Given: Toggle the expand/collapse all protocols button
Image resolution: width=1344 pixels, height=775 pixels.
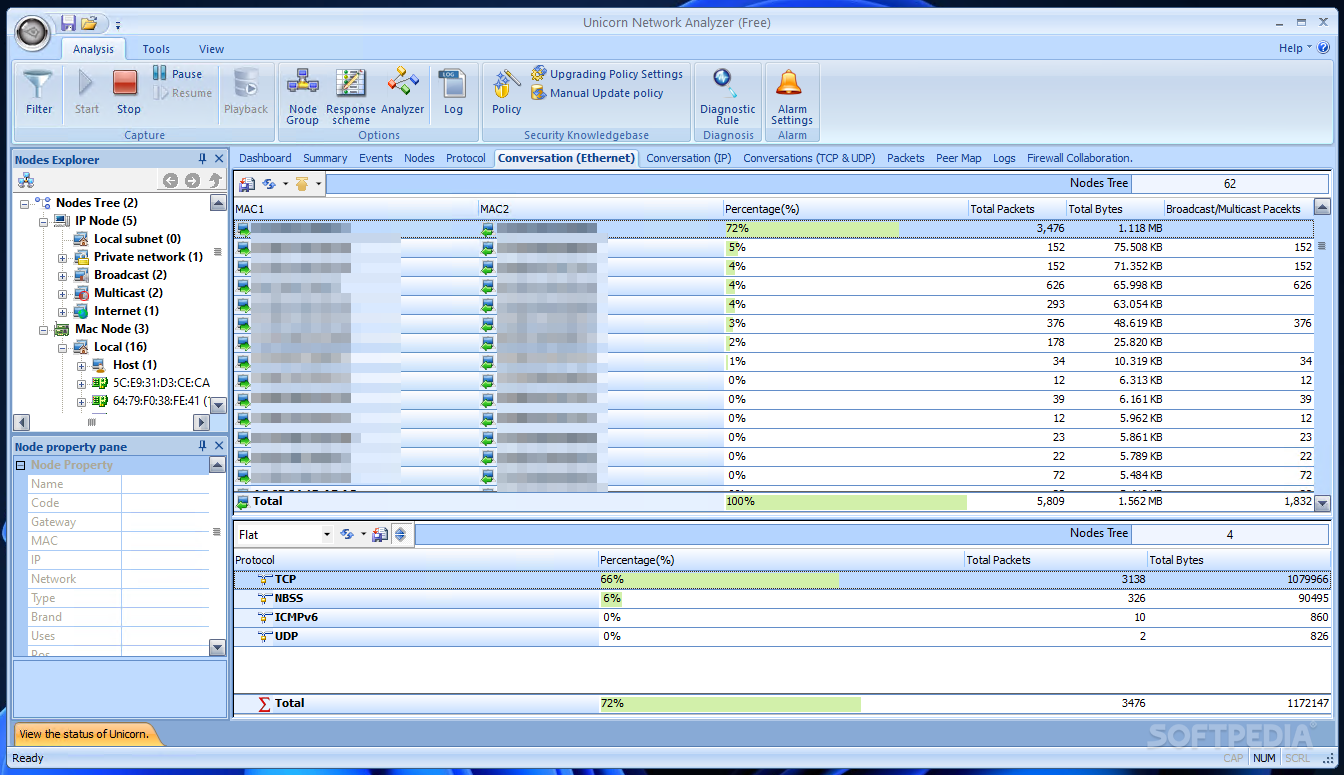Looking at the screenshot, I should [401, 535].
